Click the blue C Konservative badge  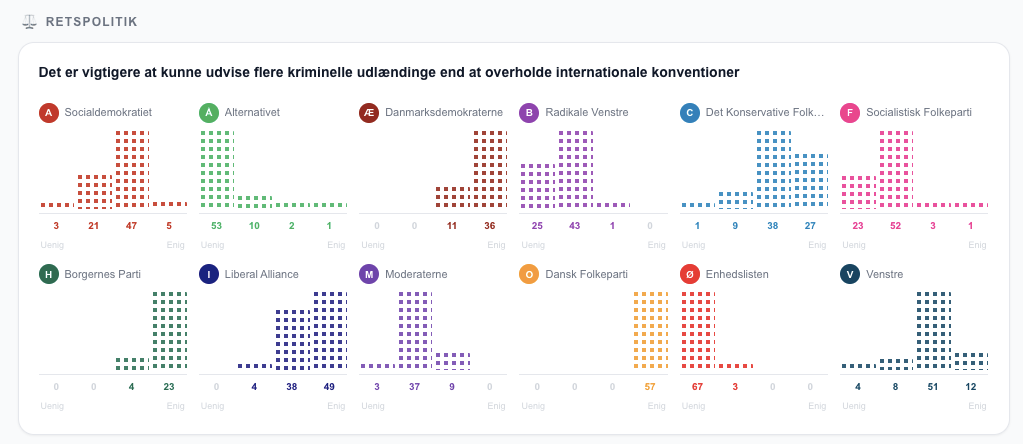point(689,113)
